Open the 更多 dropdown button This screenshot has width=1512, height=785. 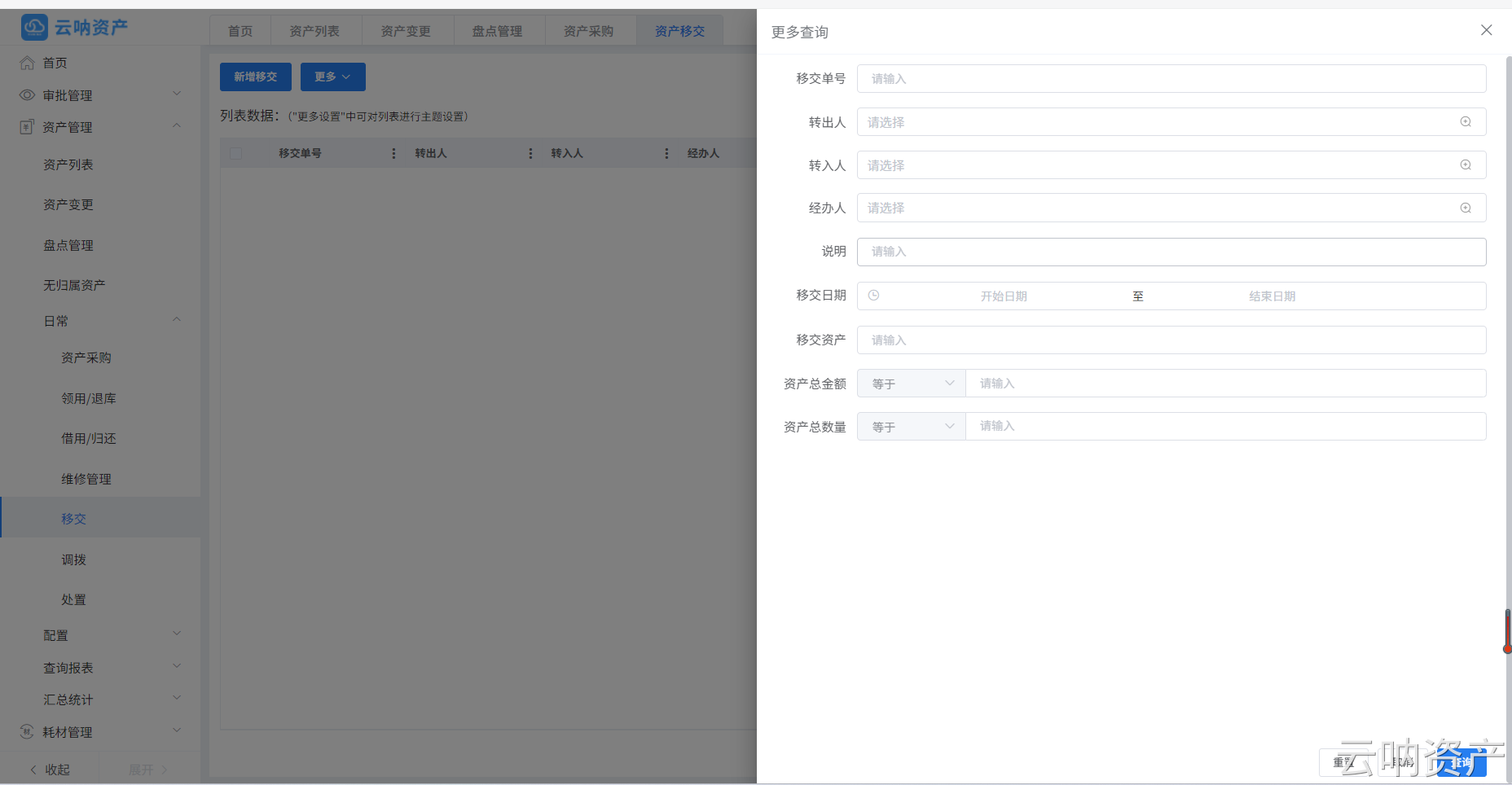[x=333, y=77]
